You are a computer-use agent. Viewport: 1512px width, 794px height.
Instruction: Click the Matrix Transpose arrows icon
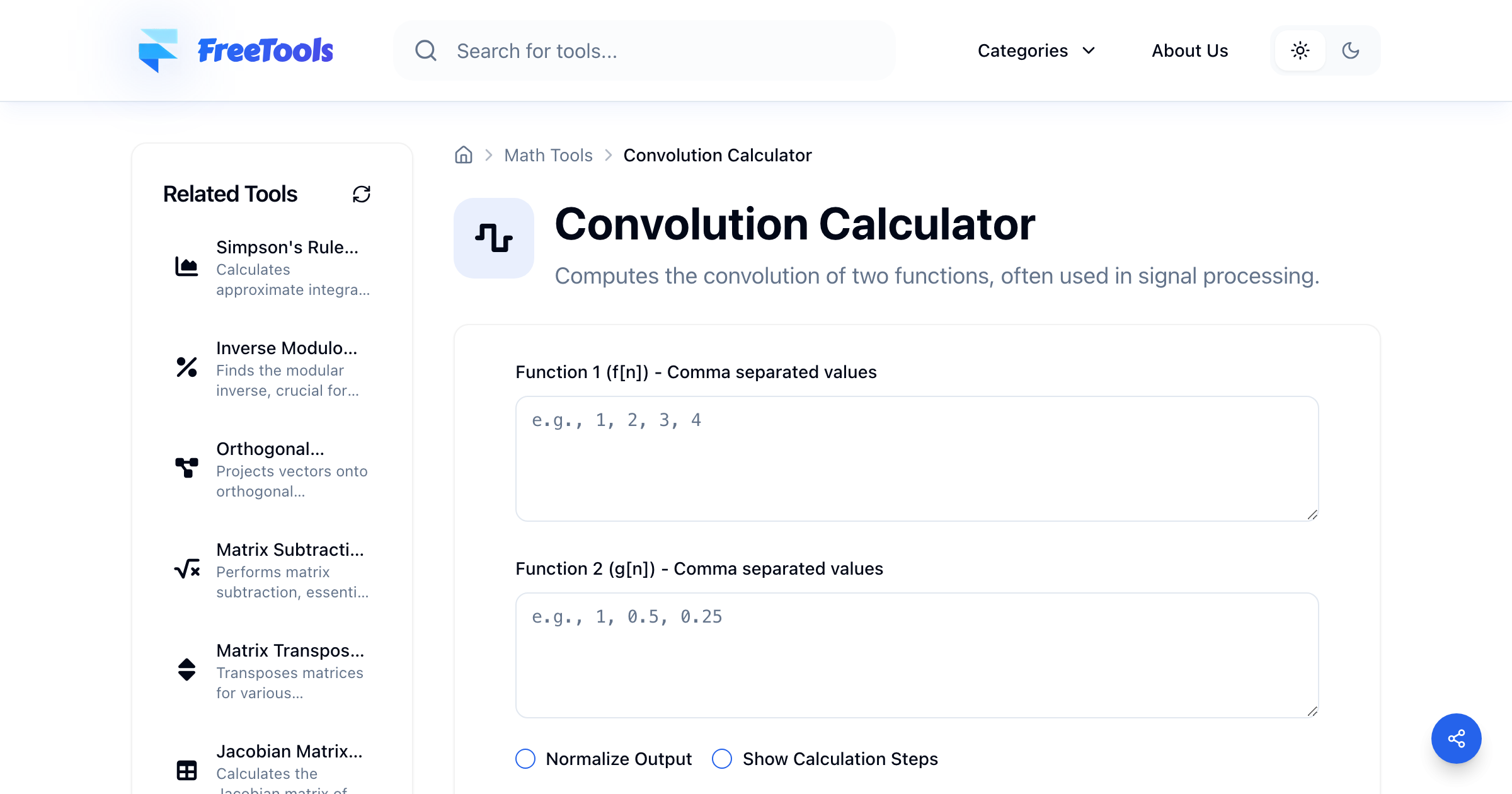pos(186,670)
